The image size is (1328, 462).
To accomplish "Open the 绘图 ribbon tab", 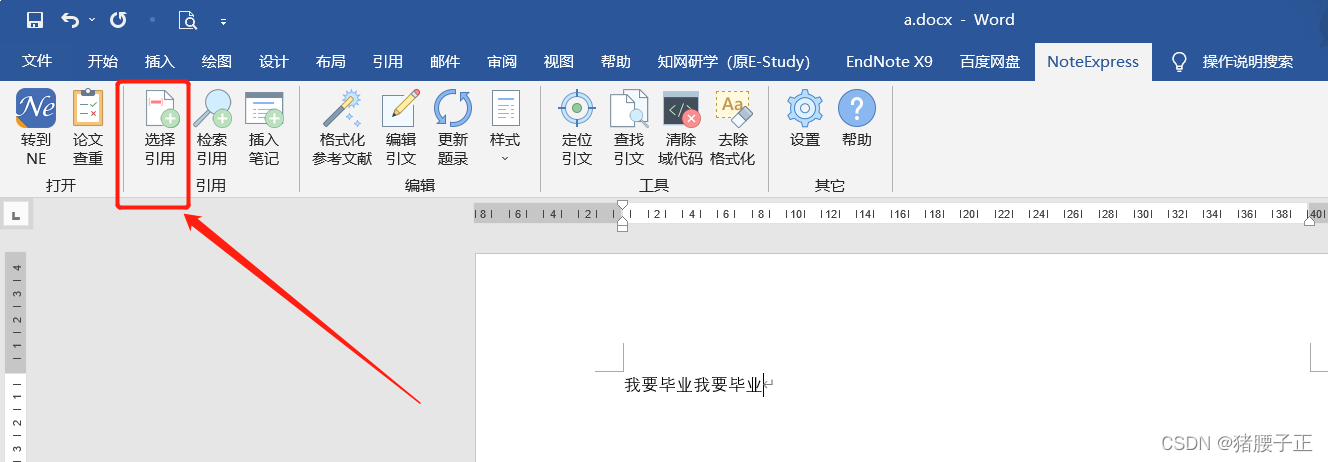I will (x=216, y=61).
